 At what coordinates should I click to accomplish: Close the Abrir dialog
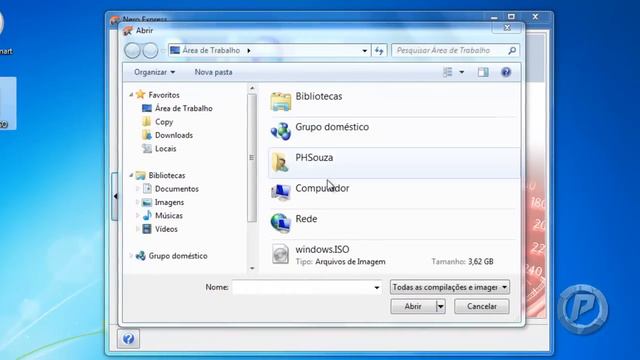[507, 28]
